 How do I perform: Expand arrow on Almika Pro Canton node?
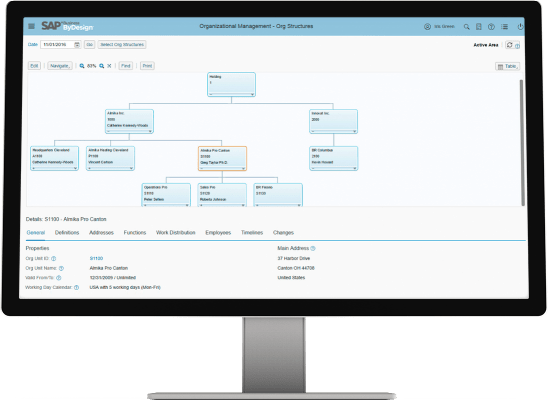pos(244,168)
